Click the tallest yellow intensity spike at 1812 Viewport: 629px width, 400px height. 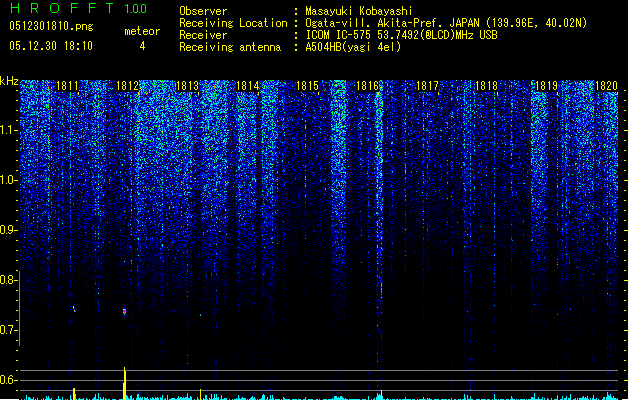125,383
